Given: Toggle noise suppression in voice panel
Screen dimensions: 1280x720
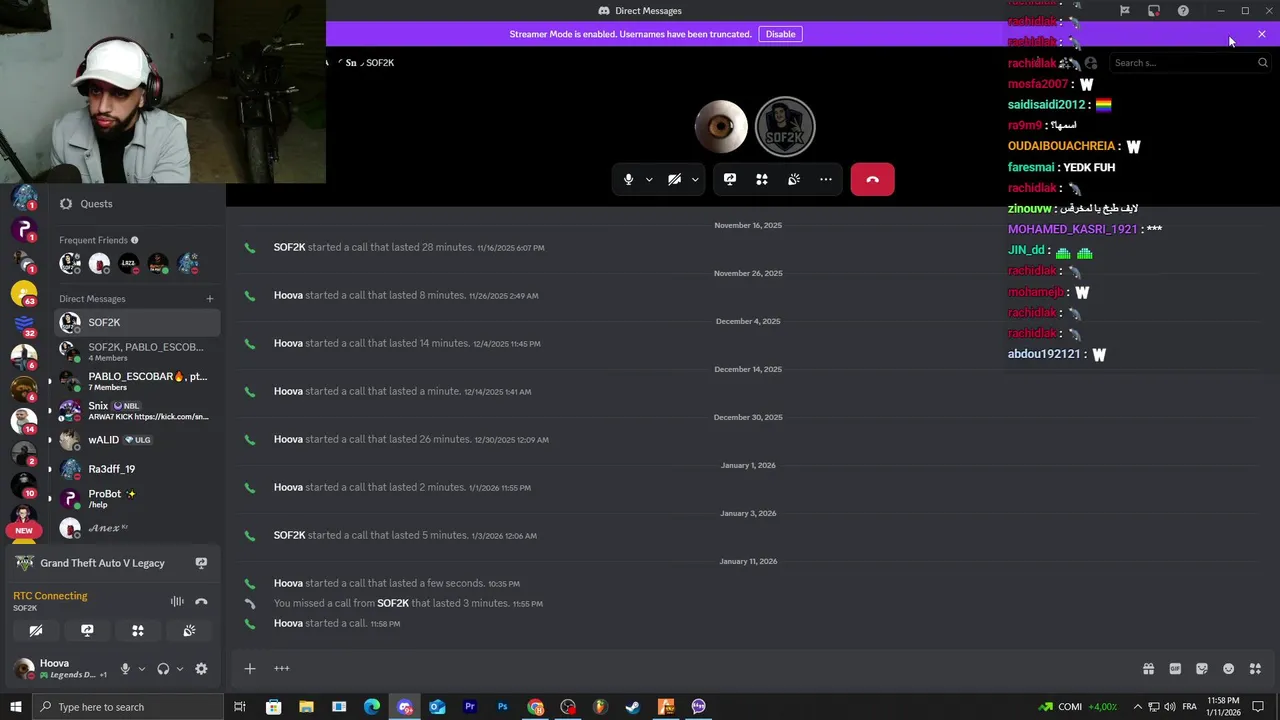Looking at the screenshot, I should click(x=177, y=601).
